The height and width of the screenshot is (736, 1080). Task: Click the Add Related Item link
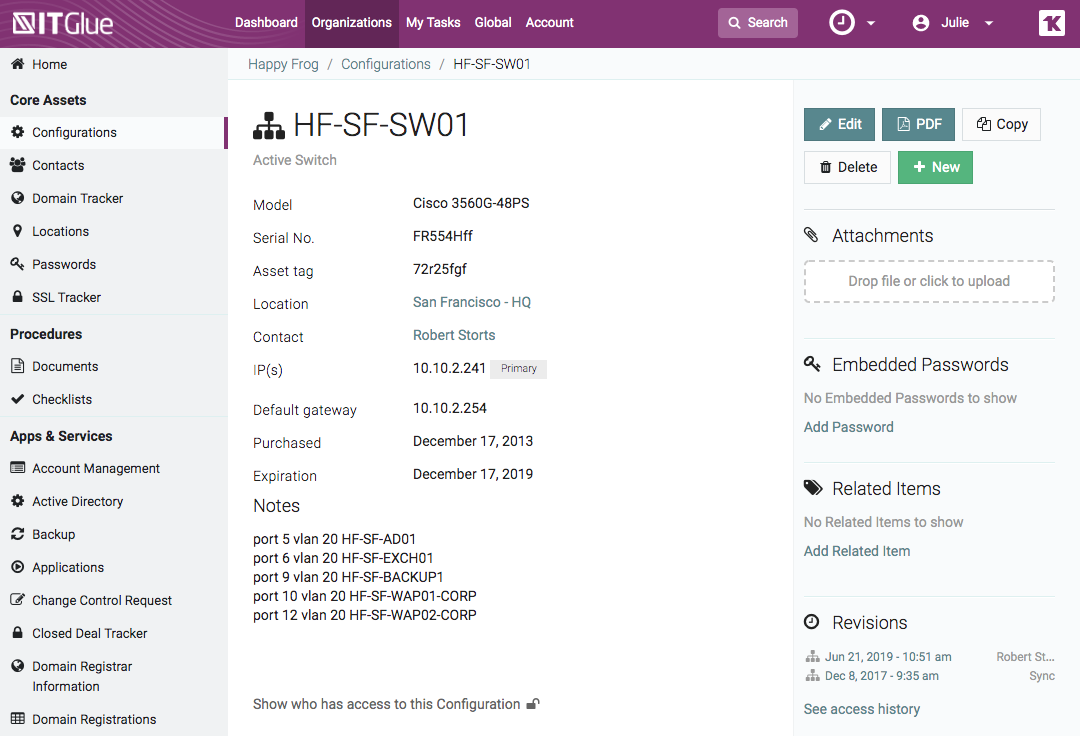857,551
